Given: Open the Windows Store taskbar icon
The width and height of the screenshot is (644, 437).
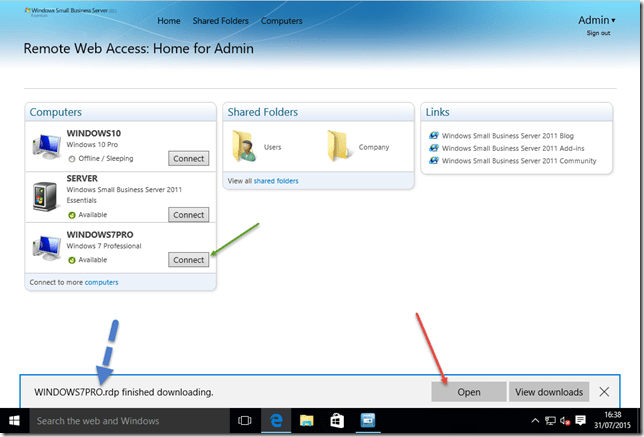Looking at the screenshot, I should pyautogui.click(x=337, y=421).
